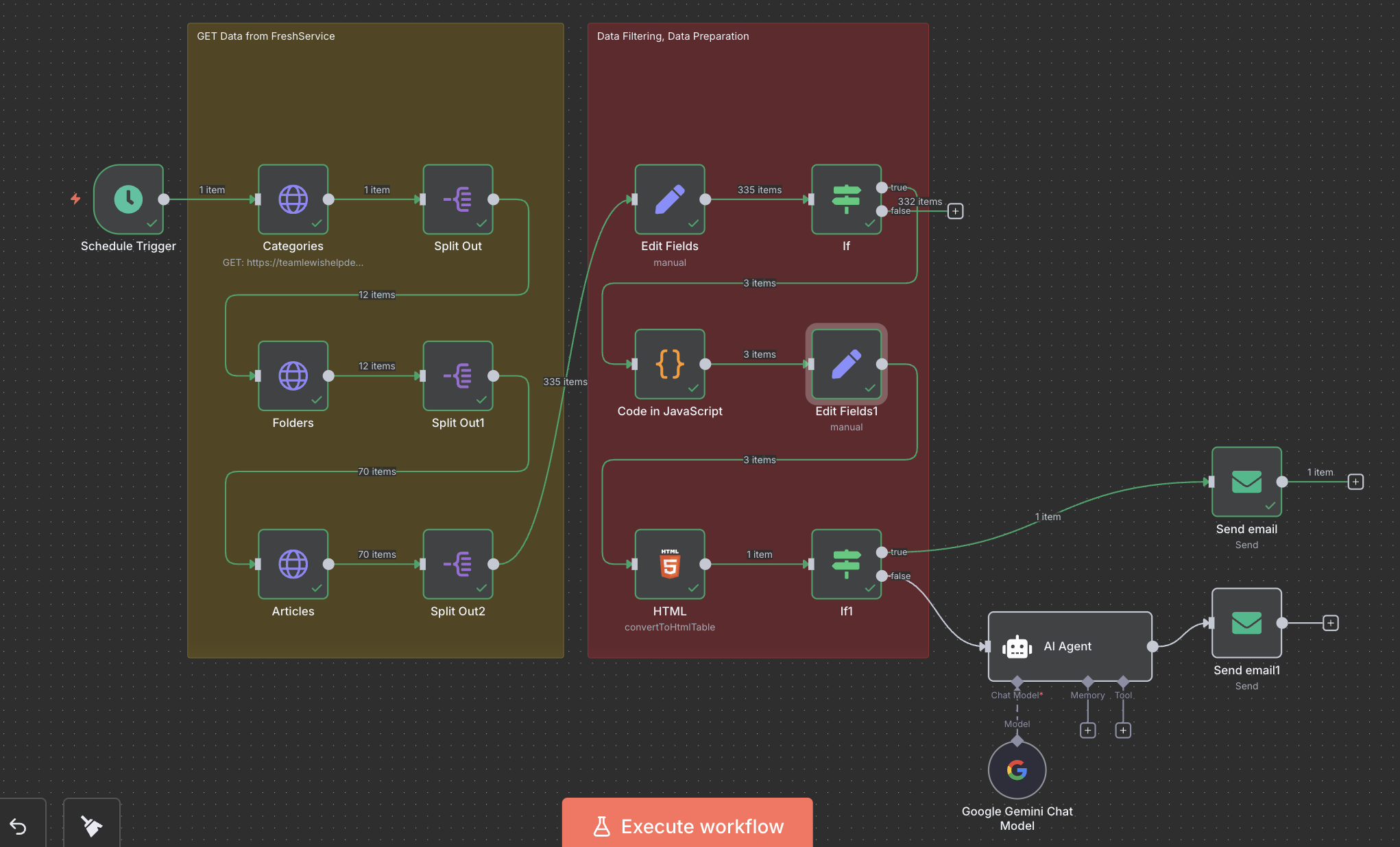Add a node after Send email1 output

(1330, 623)
